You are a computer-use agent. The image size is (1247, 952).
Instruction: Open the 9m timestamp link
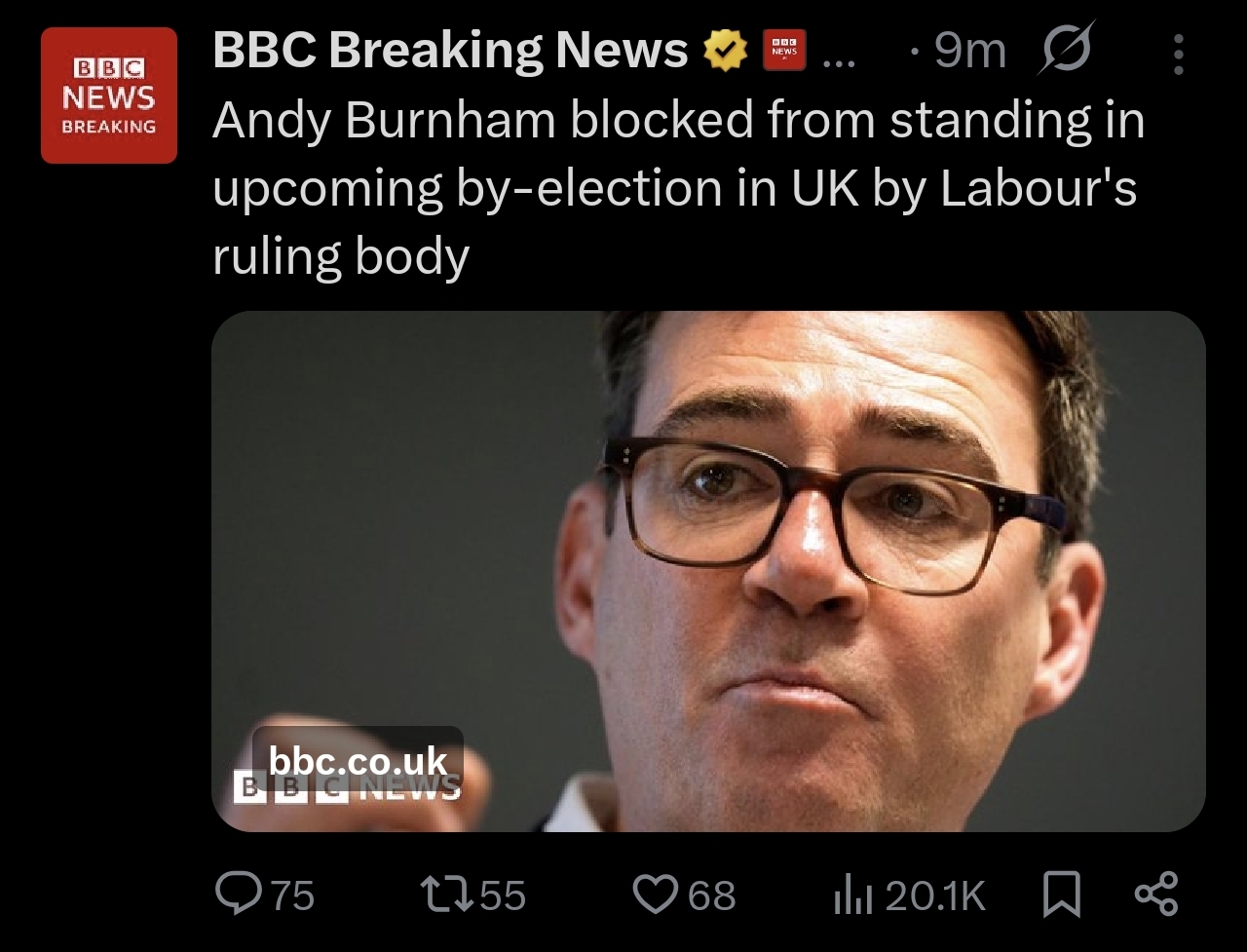coord(968,52)
